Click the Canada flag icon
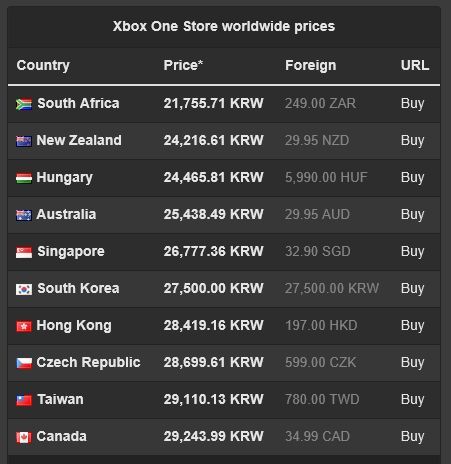 [x=24, y=437]
